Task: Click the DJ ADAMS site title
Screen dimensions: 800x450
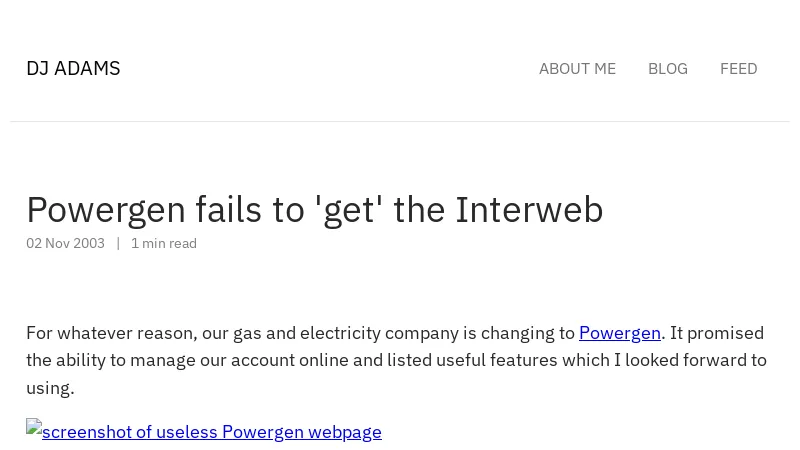Action: point(73,68)
